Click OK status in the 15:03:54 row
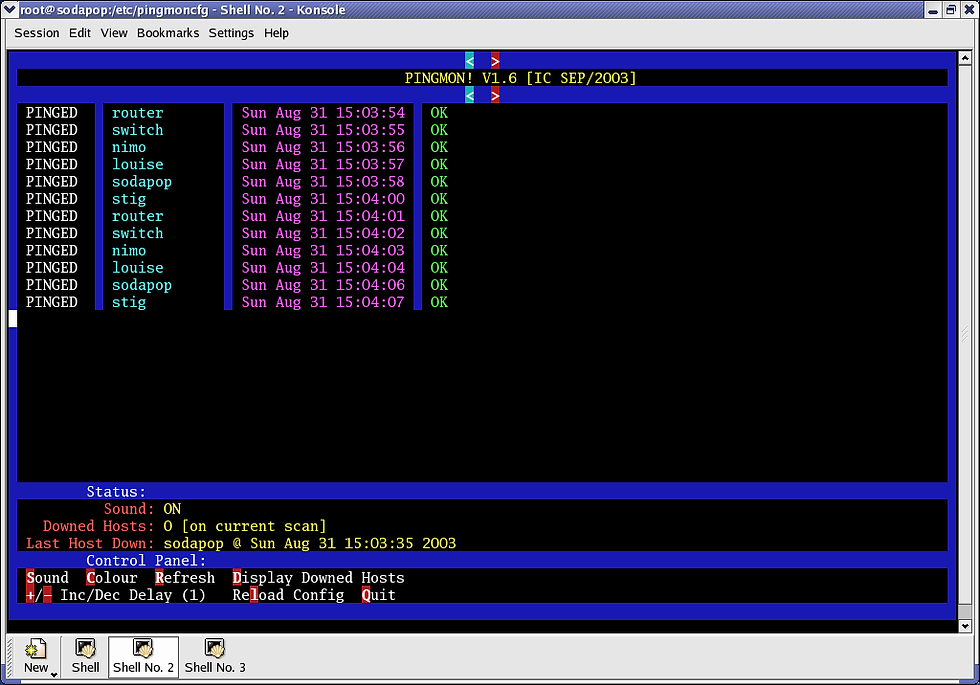This screenshot has height=685, width=980. (439, 113)
